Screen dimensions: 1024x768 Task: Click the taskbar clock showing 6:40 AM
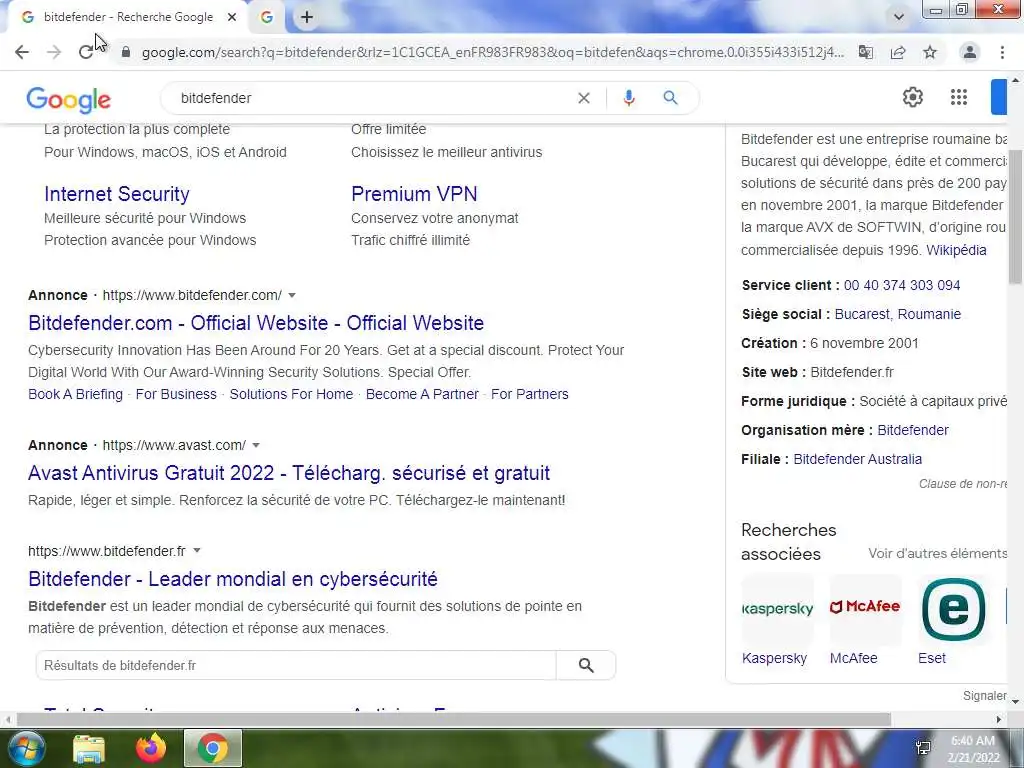(x=973, y=749)
